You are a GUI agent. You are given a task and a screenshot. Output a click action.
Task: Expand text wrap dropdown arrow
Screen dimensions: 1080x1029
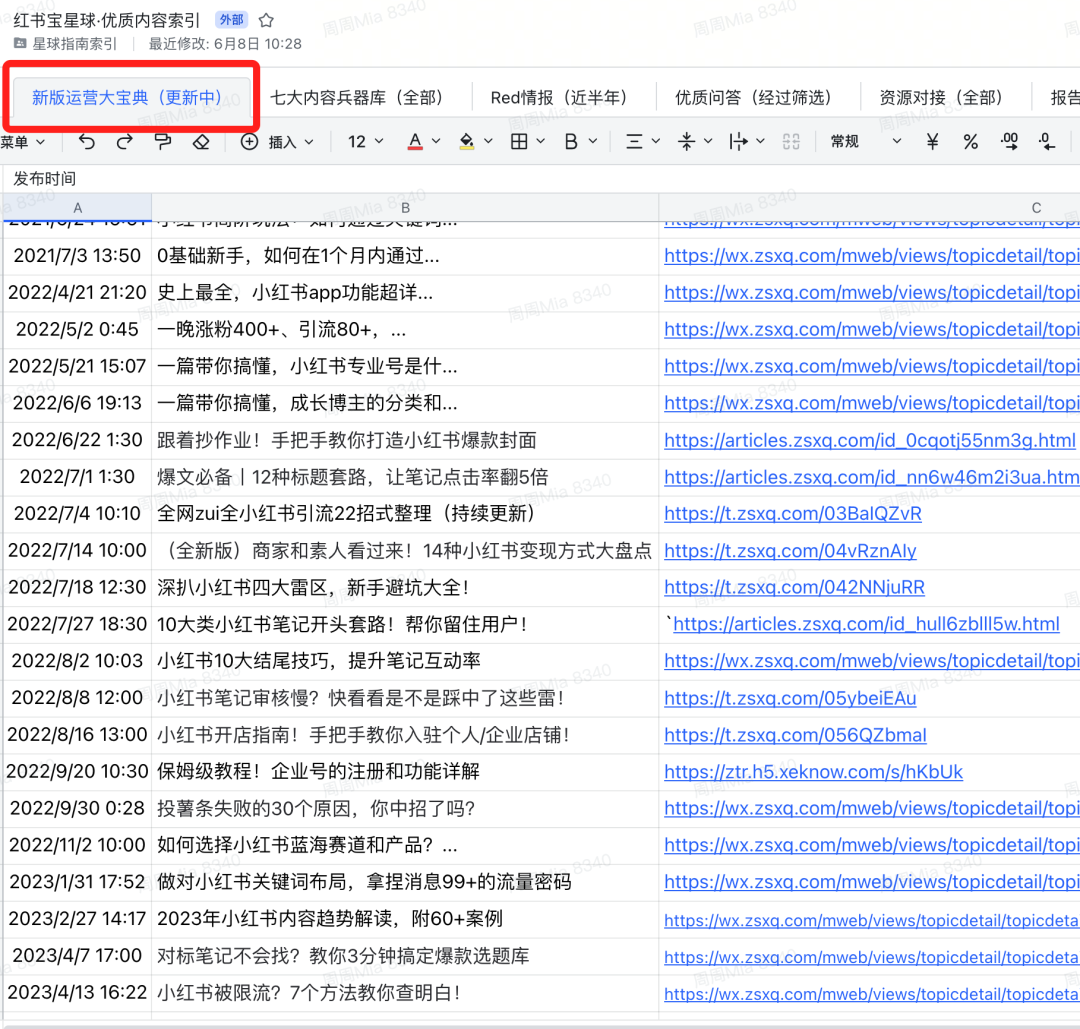point(760,142)
